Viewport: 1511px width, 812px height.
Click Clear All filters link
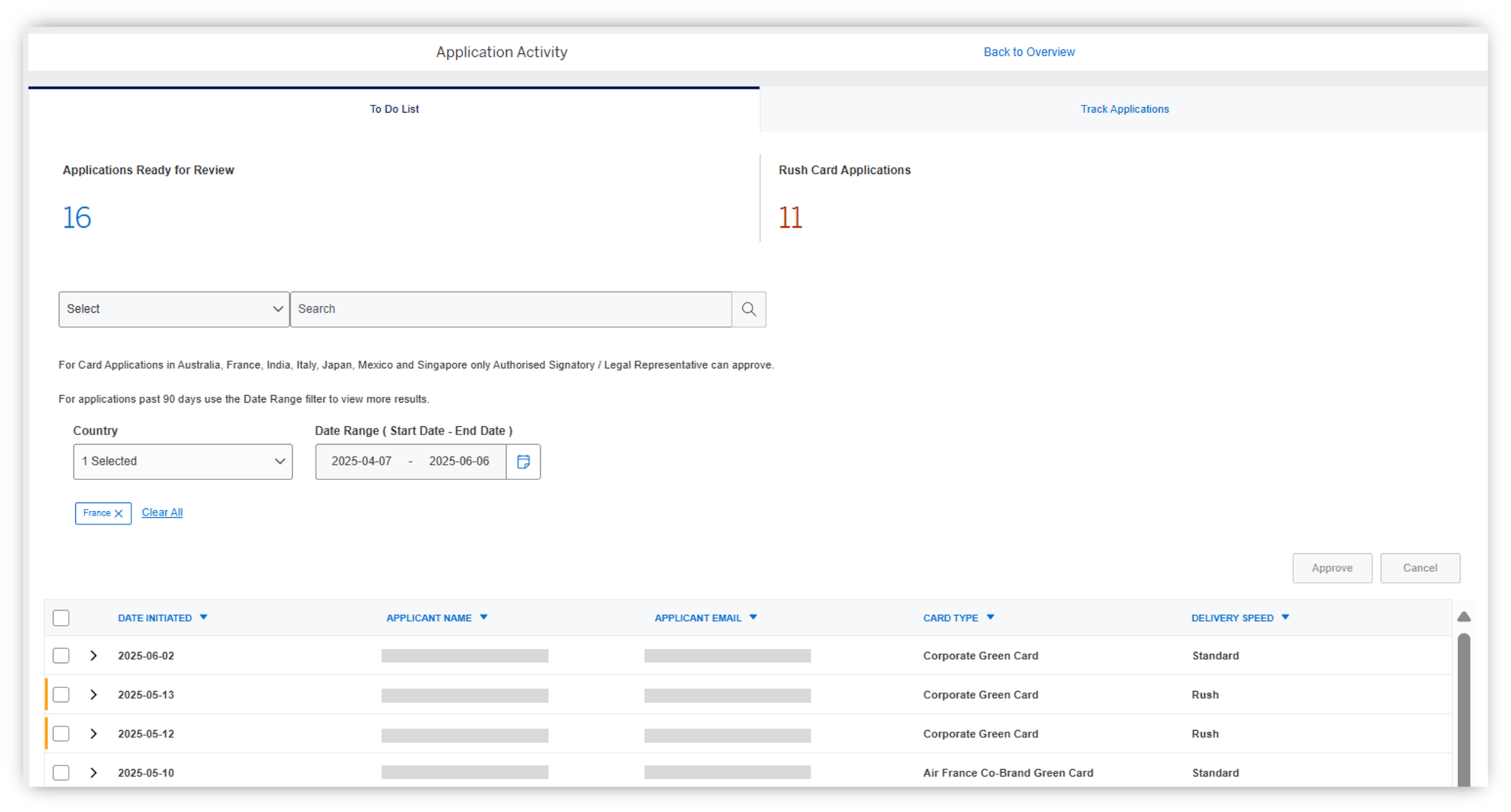coord(162,513)
